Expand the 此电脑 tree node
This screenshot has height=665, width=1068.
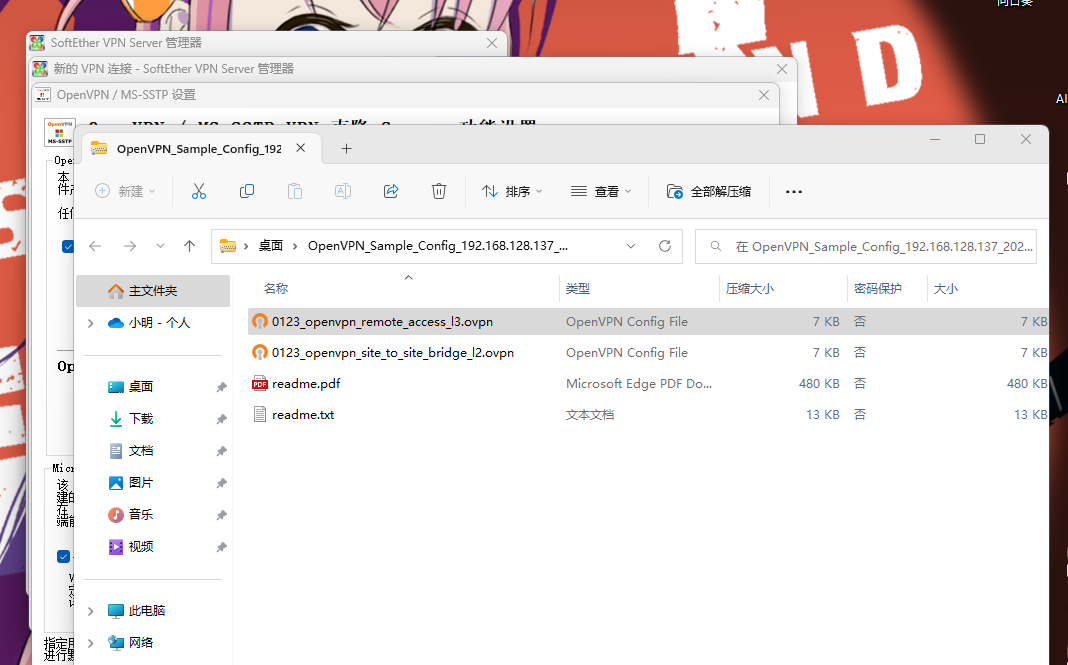pyautogui.click(x=91, y=611)
